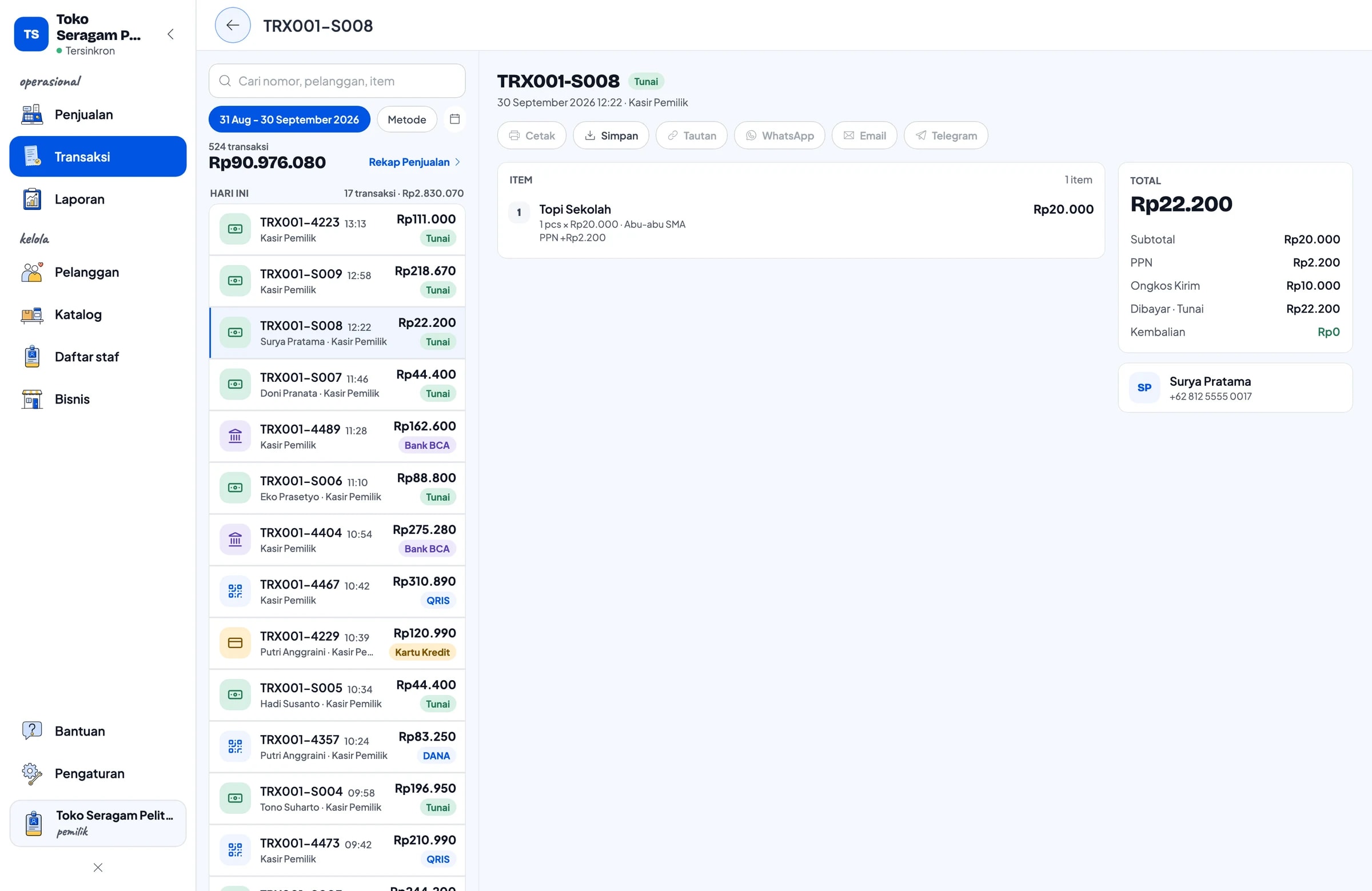Click the SP customer avatar

(1144, 388)
